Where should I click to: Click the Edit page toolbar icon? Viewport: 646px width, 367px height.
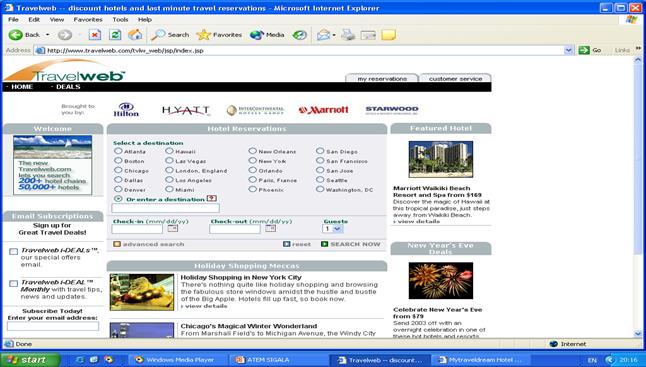click(x=368, y=35)
